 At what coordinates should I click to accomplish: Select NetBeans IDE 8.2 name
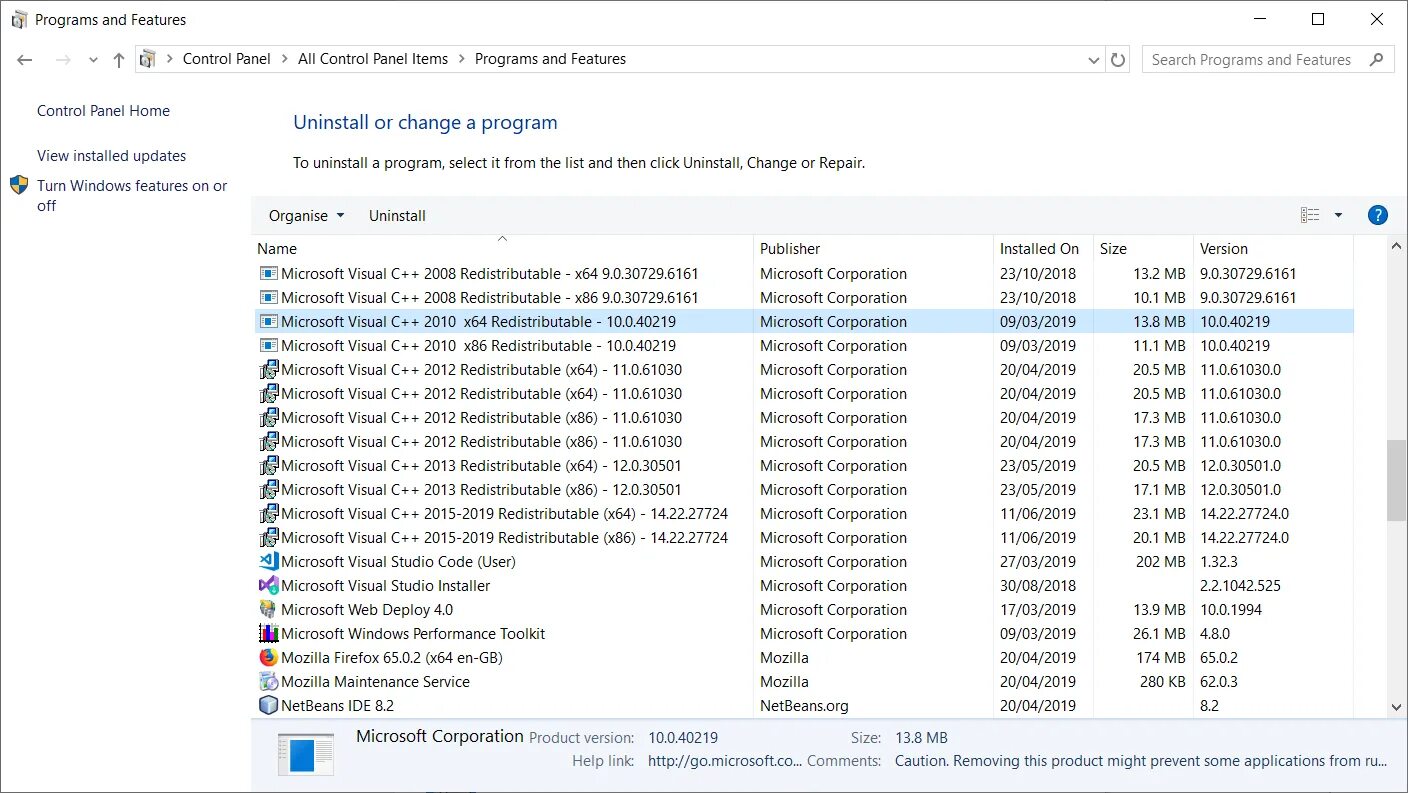[337, 706]
